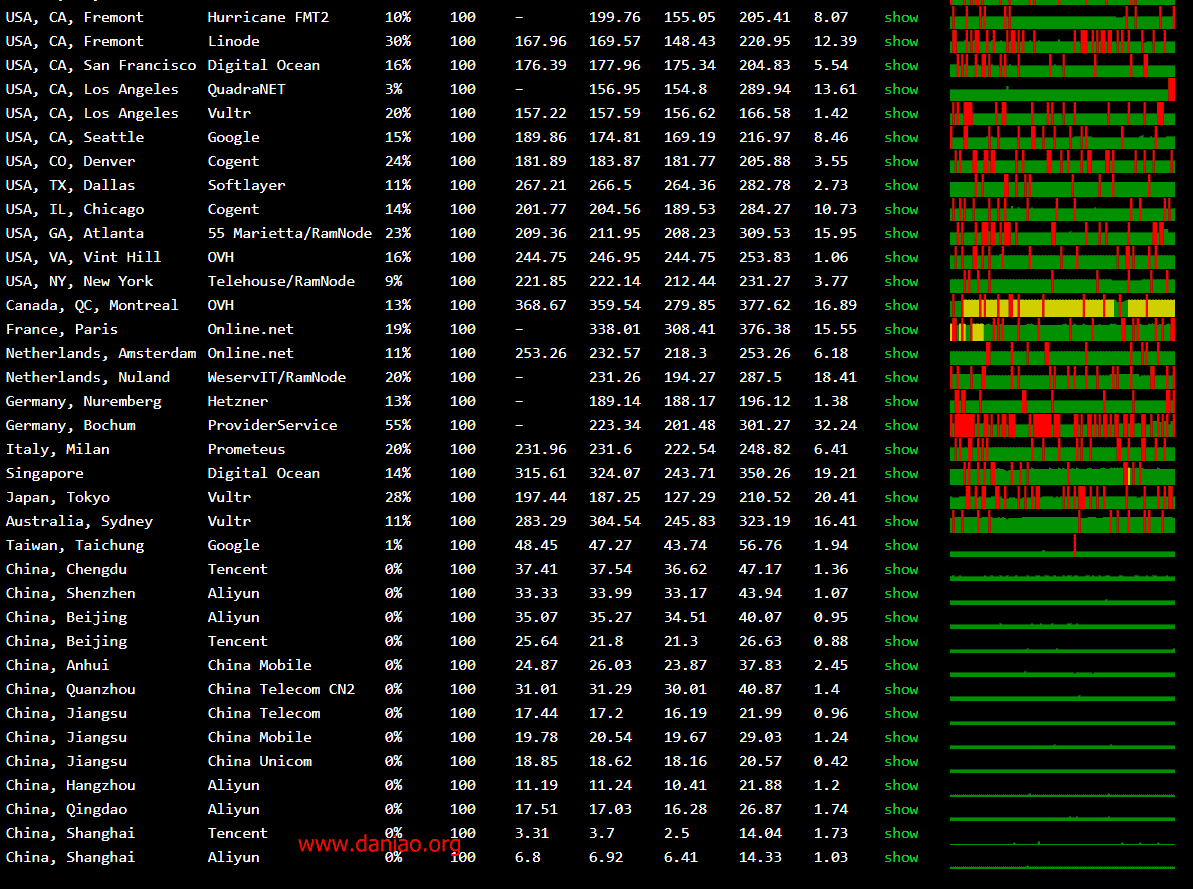The height and width of the screenshot is (889, 1193).
Task: Select the text 'Canada, QC, Montreal'
Action: tap(92, 305)
